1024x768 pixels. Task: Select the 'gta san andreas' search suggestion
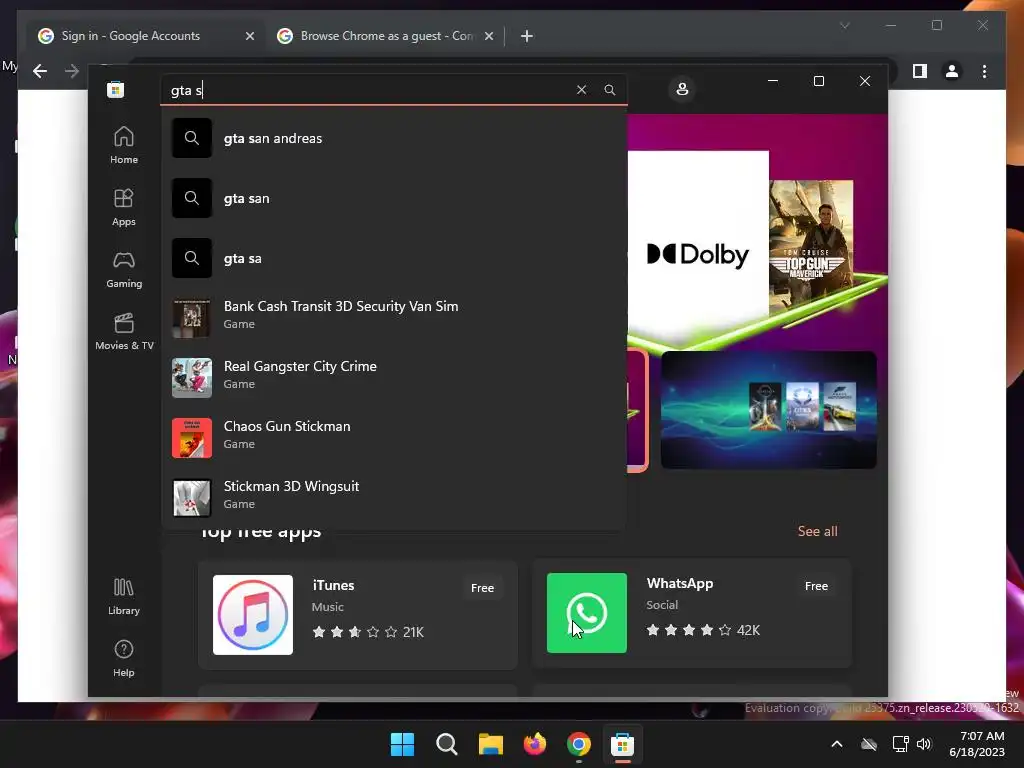394,138
